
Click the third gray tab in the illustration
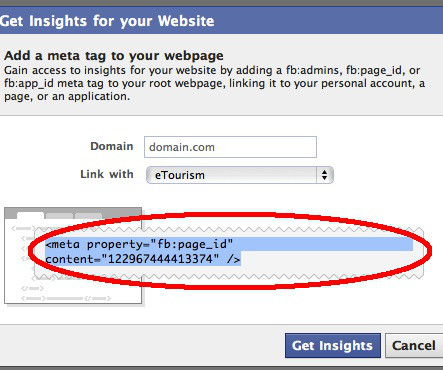pos(88,216)
